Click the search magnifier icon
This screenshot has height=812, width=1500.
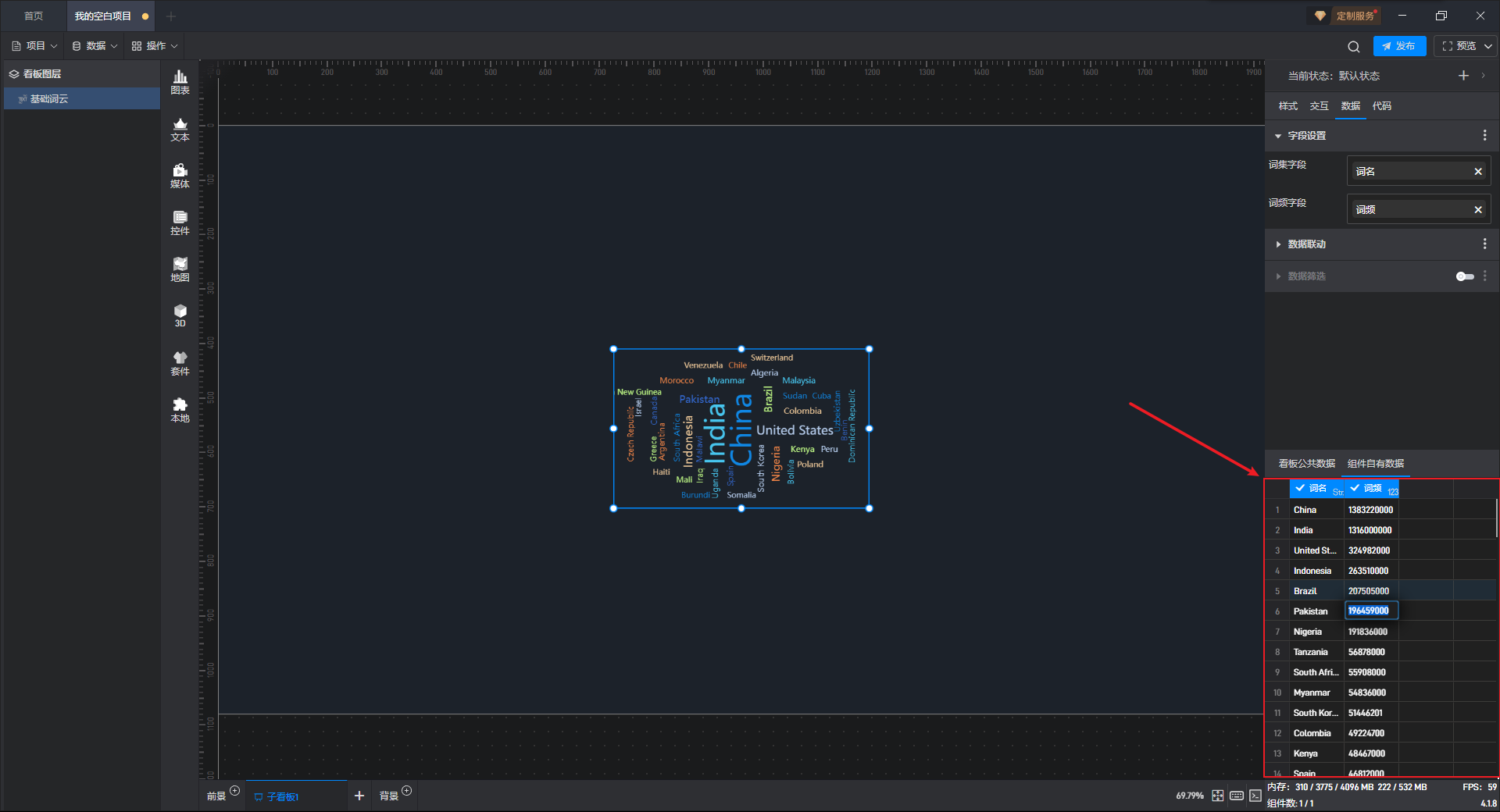tap(1354, 46)
